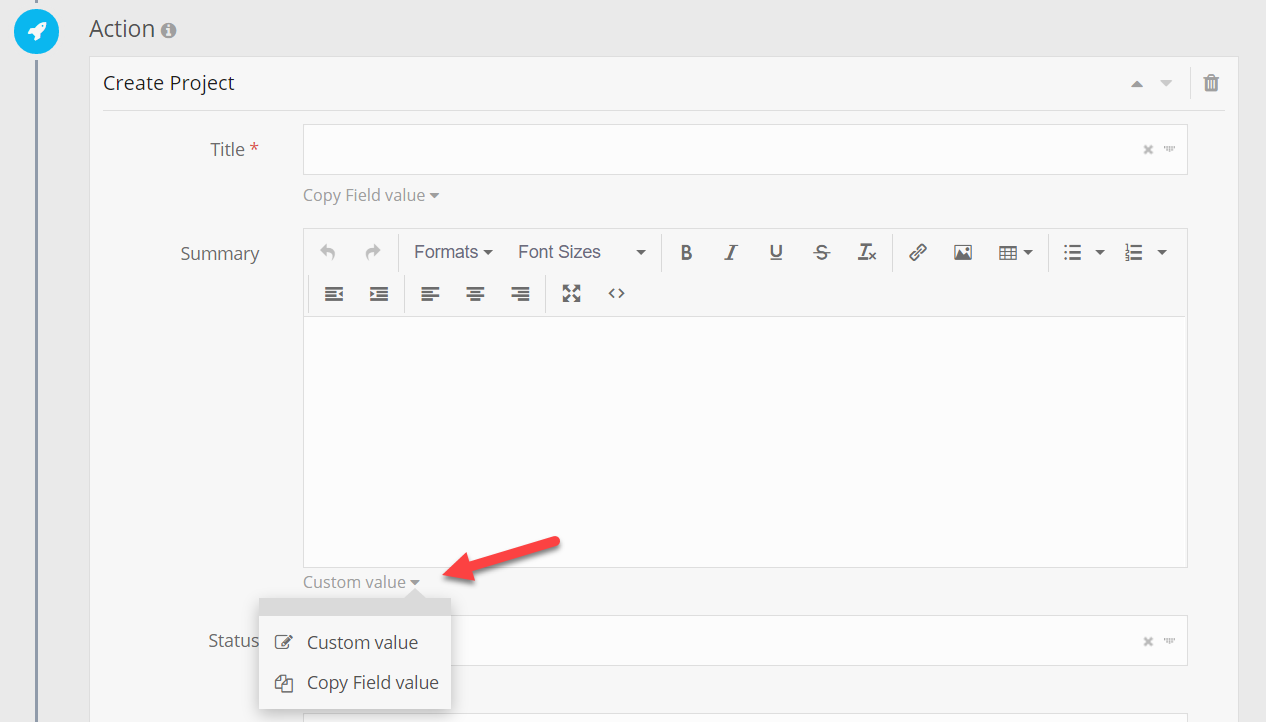The width and height of the screenshot is (1266, 722).
Task: Center align the Summary text
Action: 475,294
